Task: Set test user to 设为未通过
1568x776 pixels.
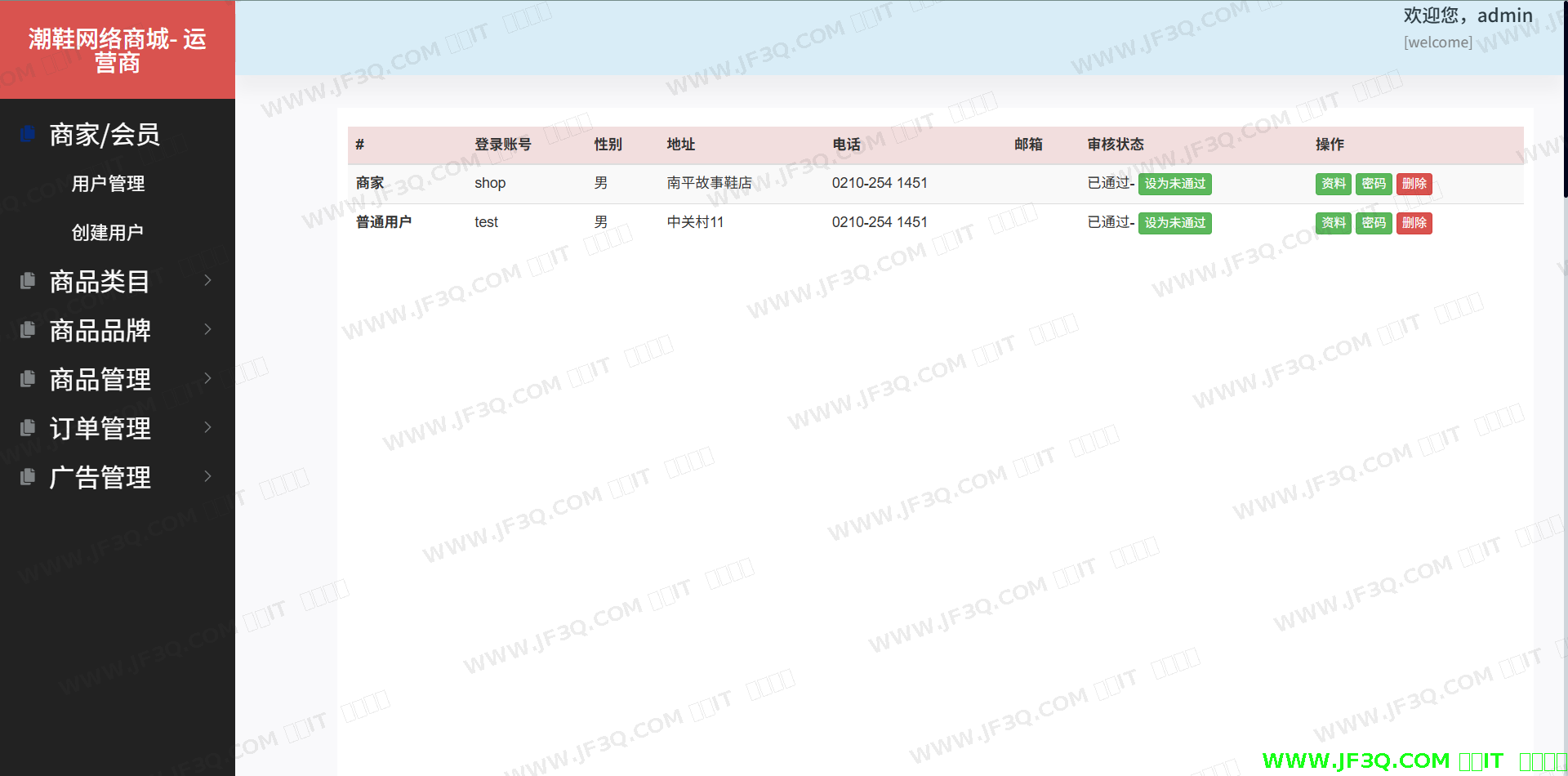Action: pyautogui.click(x=1174, y=223)
